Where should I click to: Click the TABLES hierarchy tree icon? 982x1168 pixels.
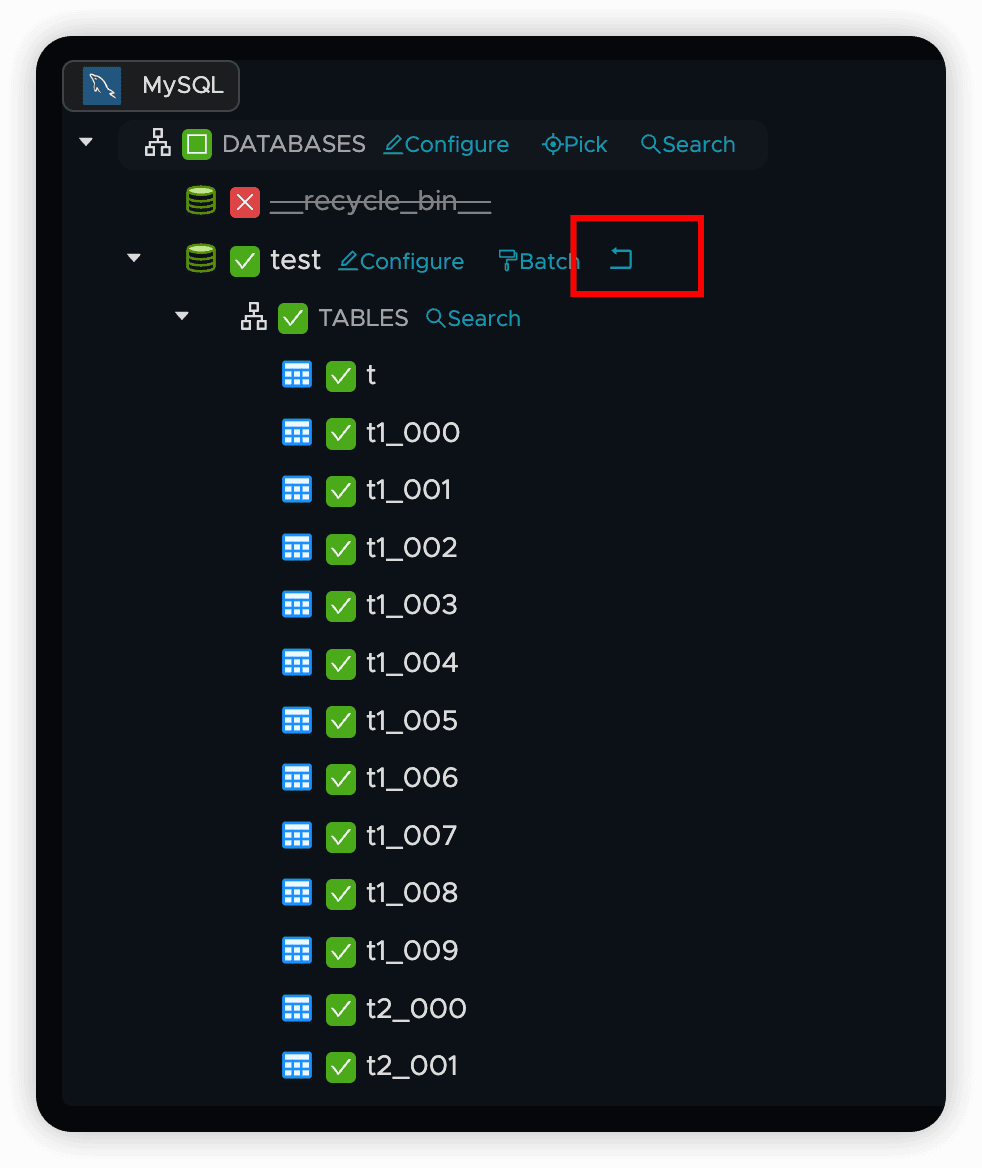pos(253,317)
